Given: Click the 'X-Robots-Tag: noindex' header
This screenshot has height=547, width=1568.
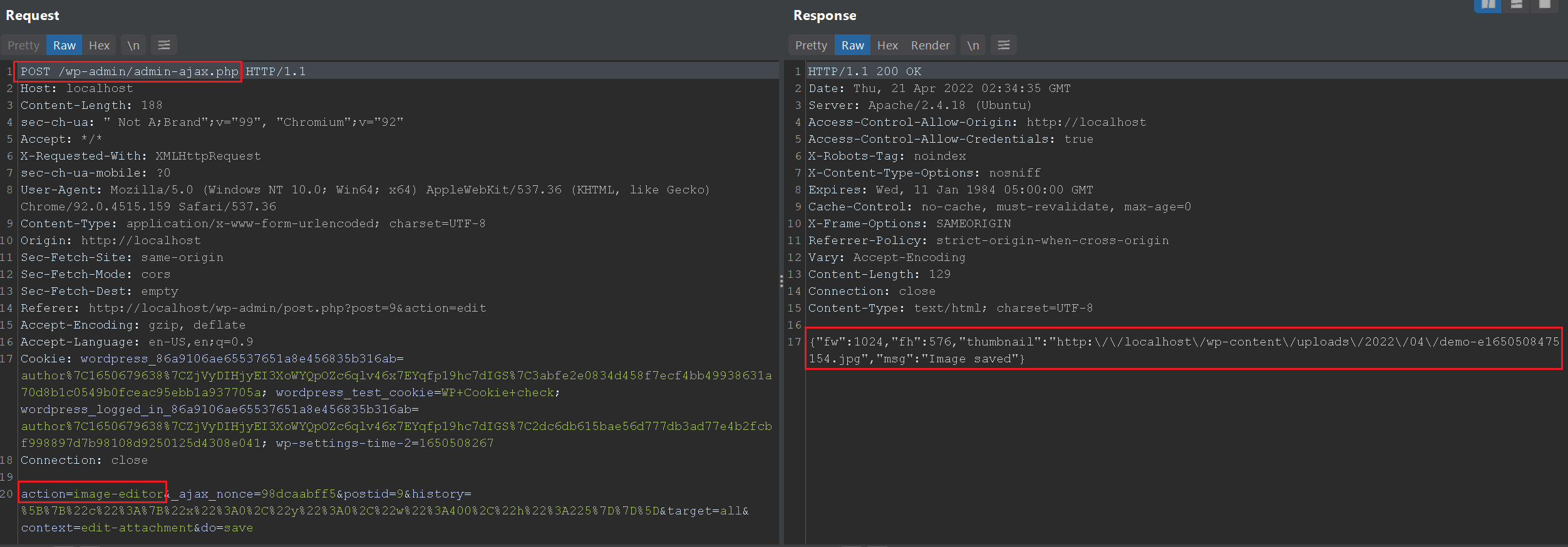Looking at the screenshot, I should click(x=887, y=156).
